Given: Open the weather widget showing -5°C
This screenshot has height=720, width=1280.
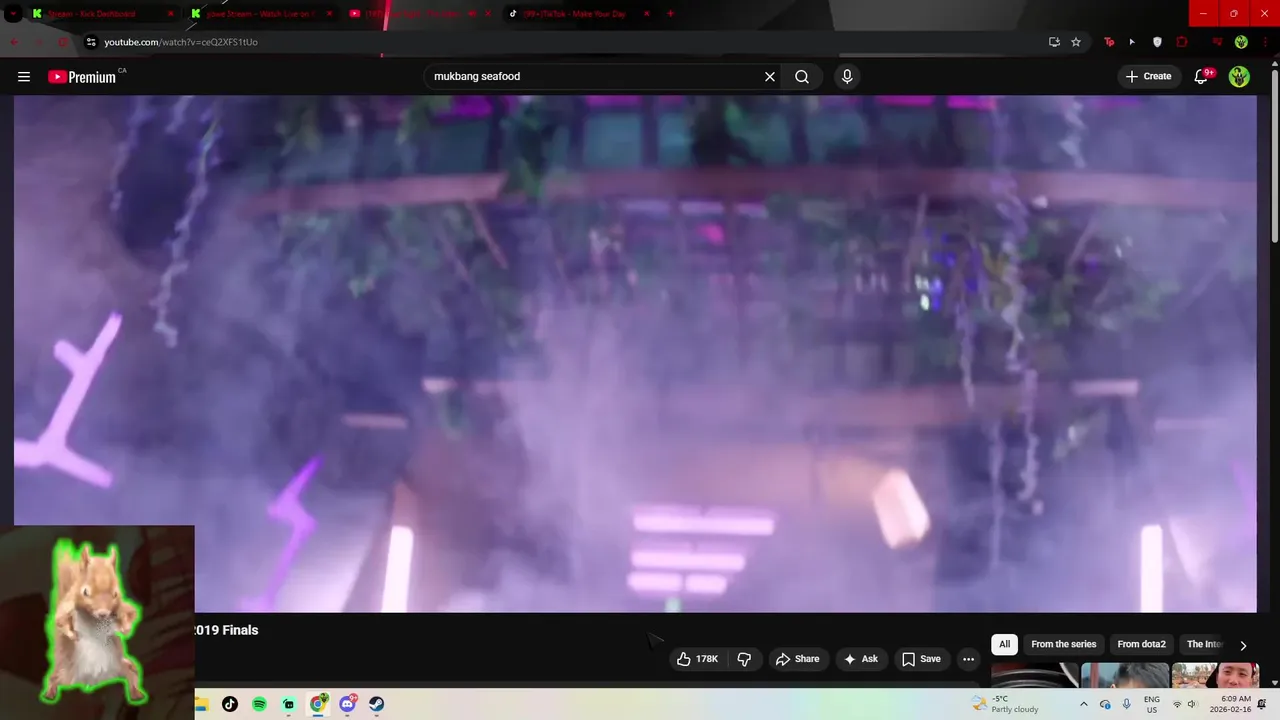Looking at the screenshot, I should tap(1005, 704).
